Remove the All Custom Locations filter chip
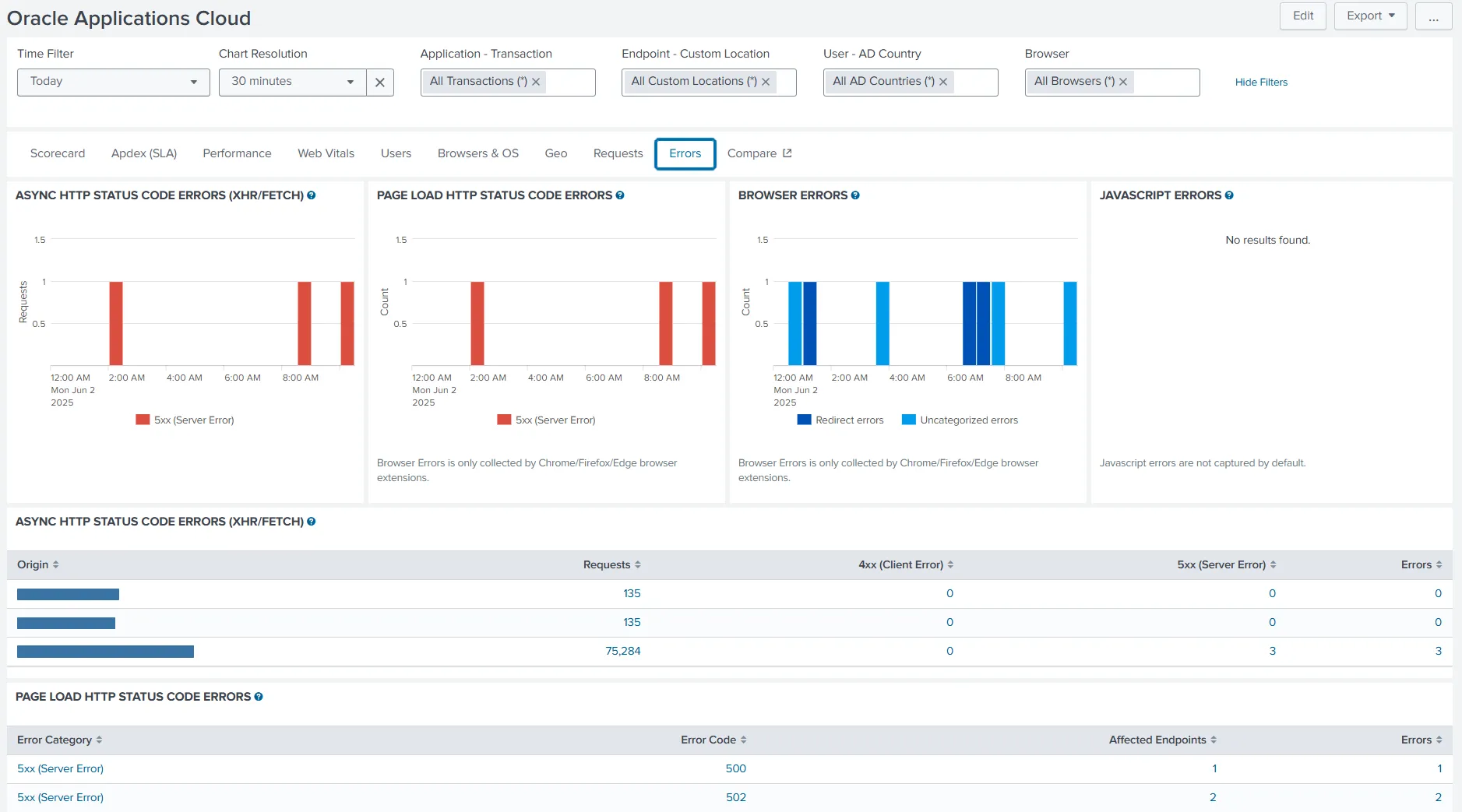 [766, 82]
